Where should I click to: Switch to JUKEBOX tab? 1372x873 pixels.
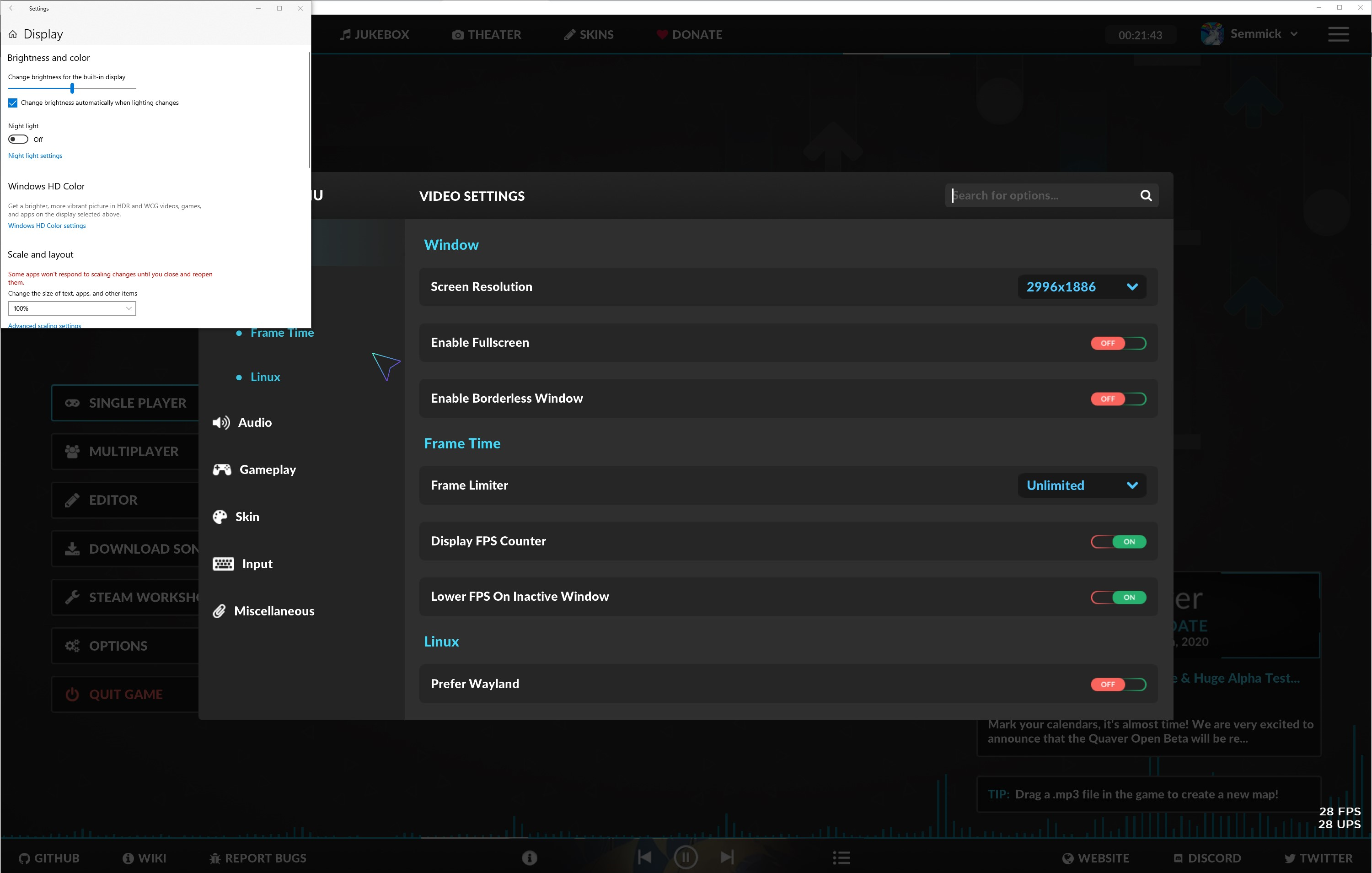pos(375,35)
